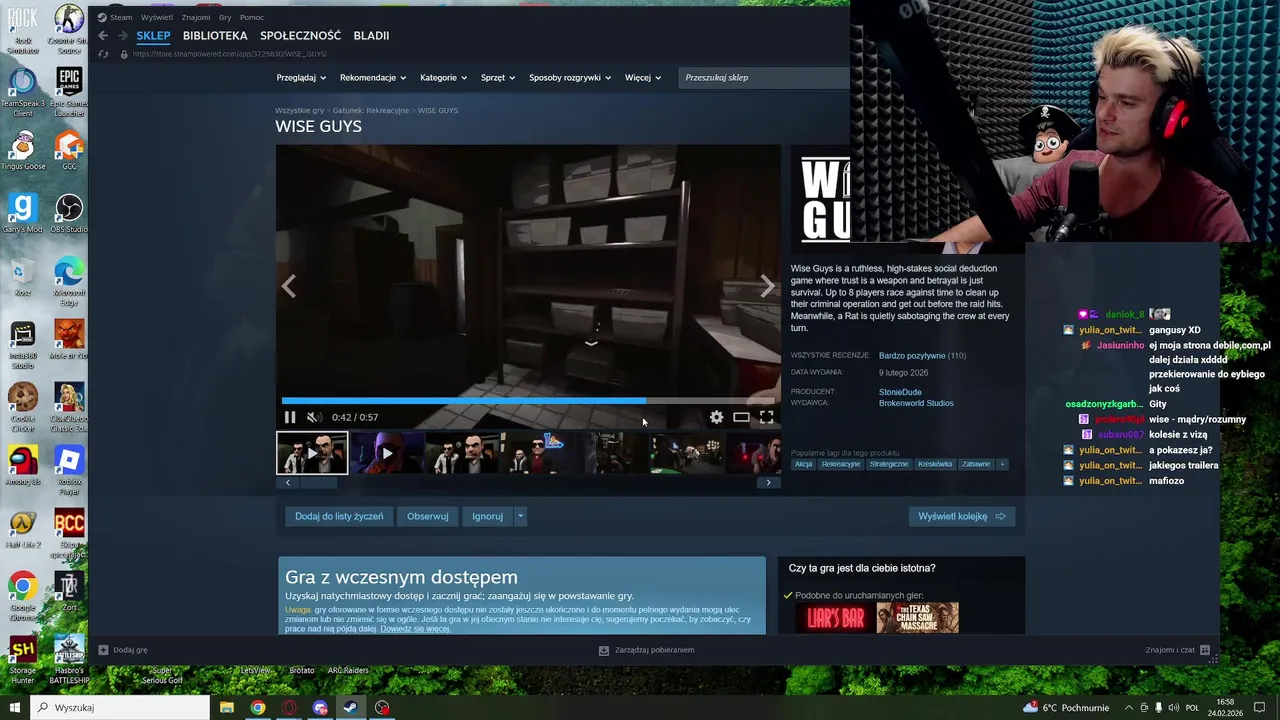Select the Kreskówka tag

tap(936, 464)
